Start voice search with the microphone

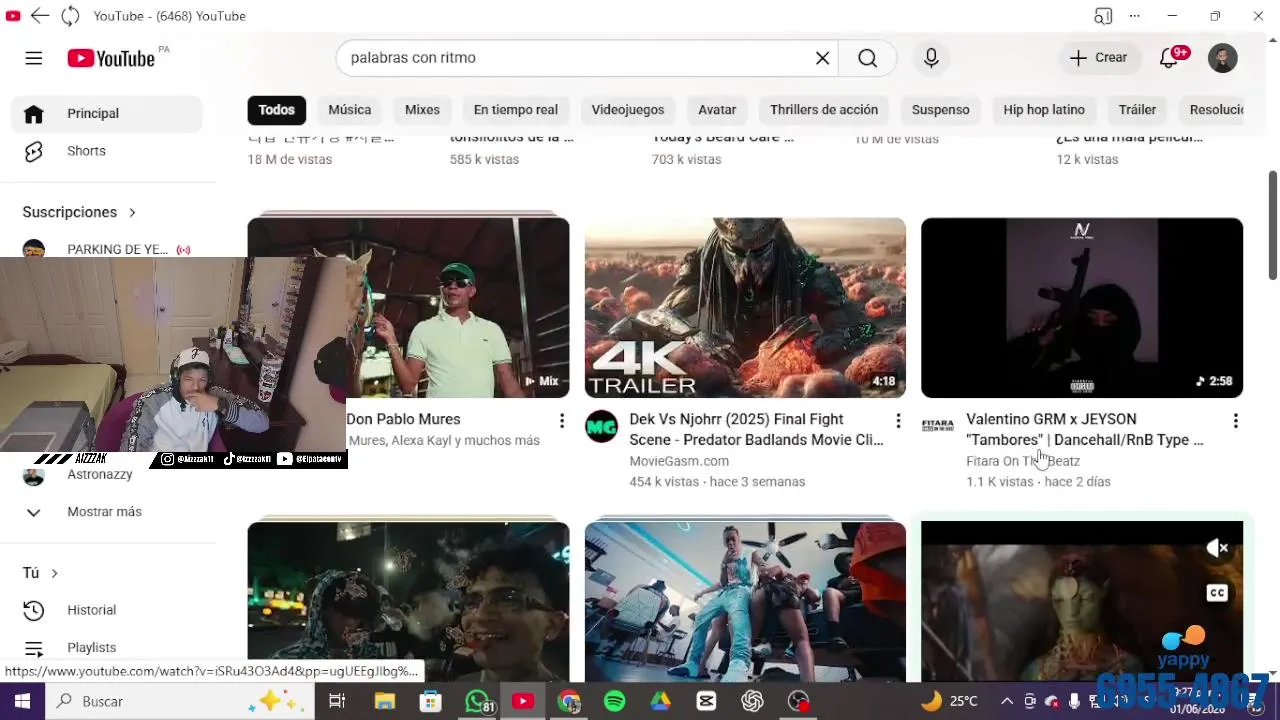[x=931, y=58]
